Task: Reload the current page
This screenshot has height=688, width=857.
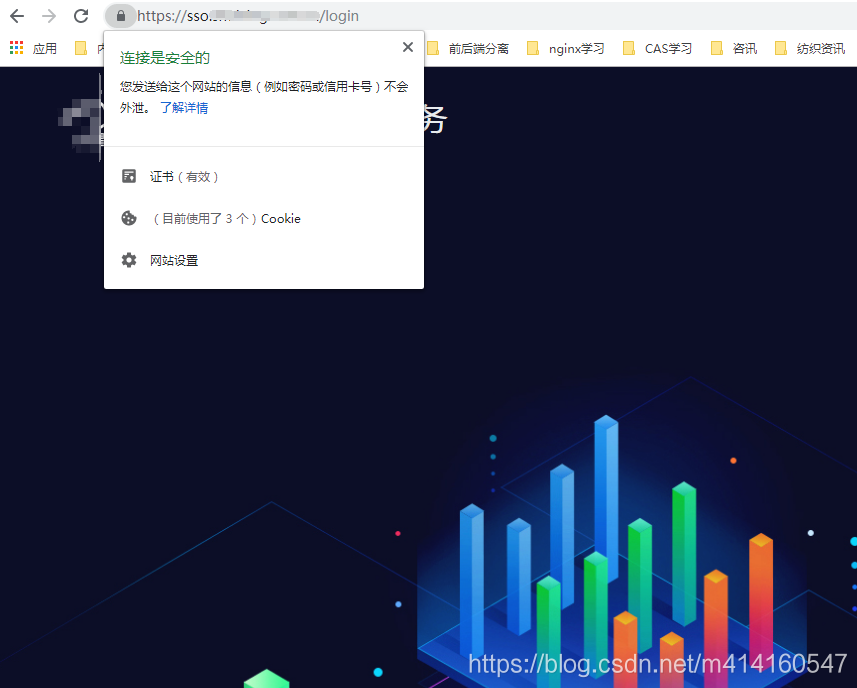Action: point(81,16)
